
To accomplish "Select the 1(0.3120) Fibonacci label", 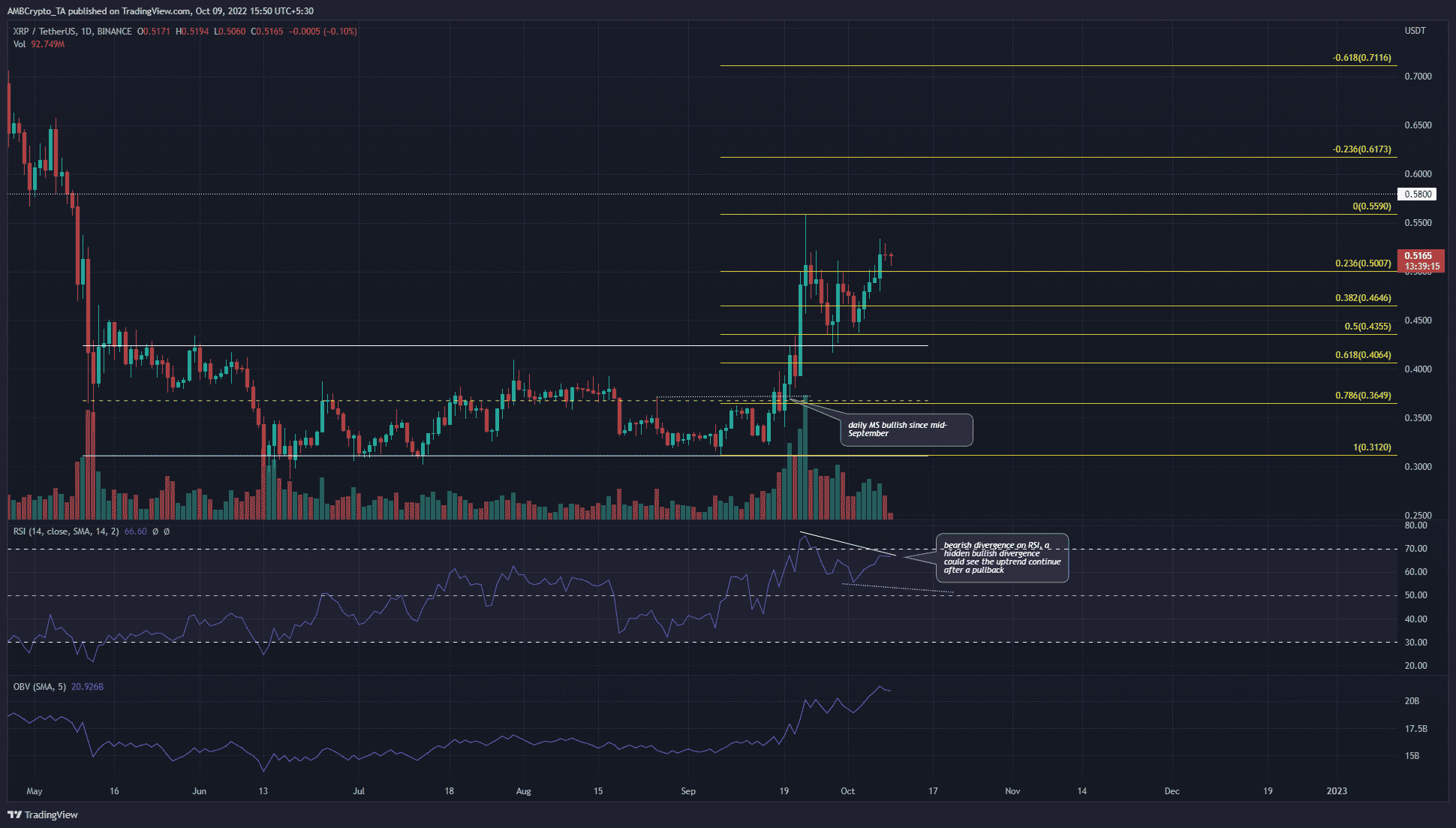I will pos(1372,447).
